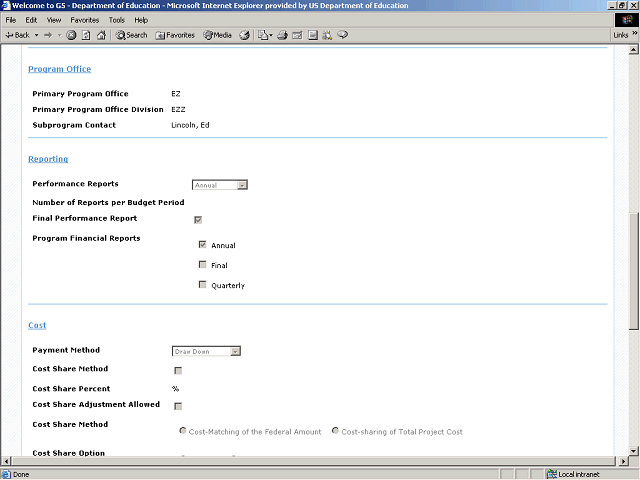
Task: Click the Internet Explorer page icon in title bar
Action: (x=5, y=5)
